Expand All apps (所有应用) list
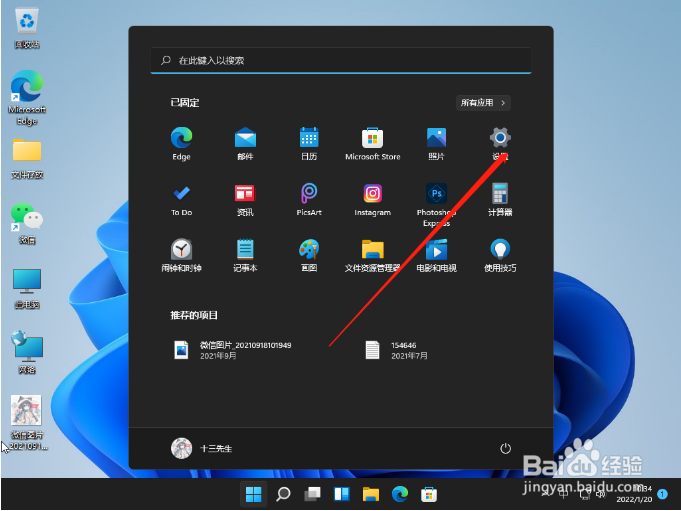The height and width of the screenshot is (511, 681). point(483,103)
